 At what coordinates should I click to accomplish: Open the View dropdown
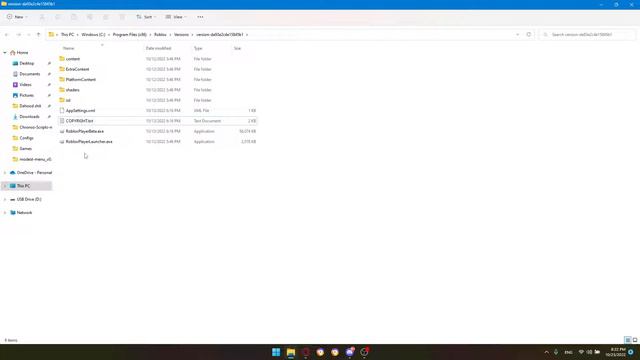(x=176, y=17)
